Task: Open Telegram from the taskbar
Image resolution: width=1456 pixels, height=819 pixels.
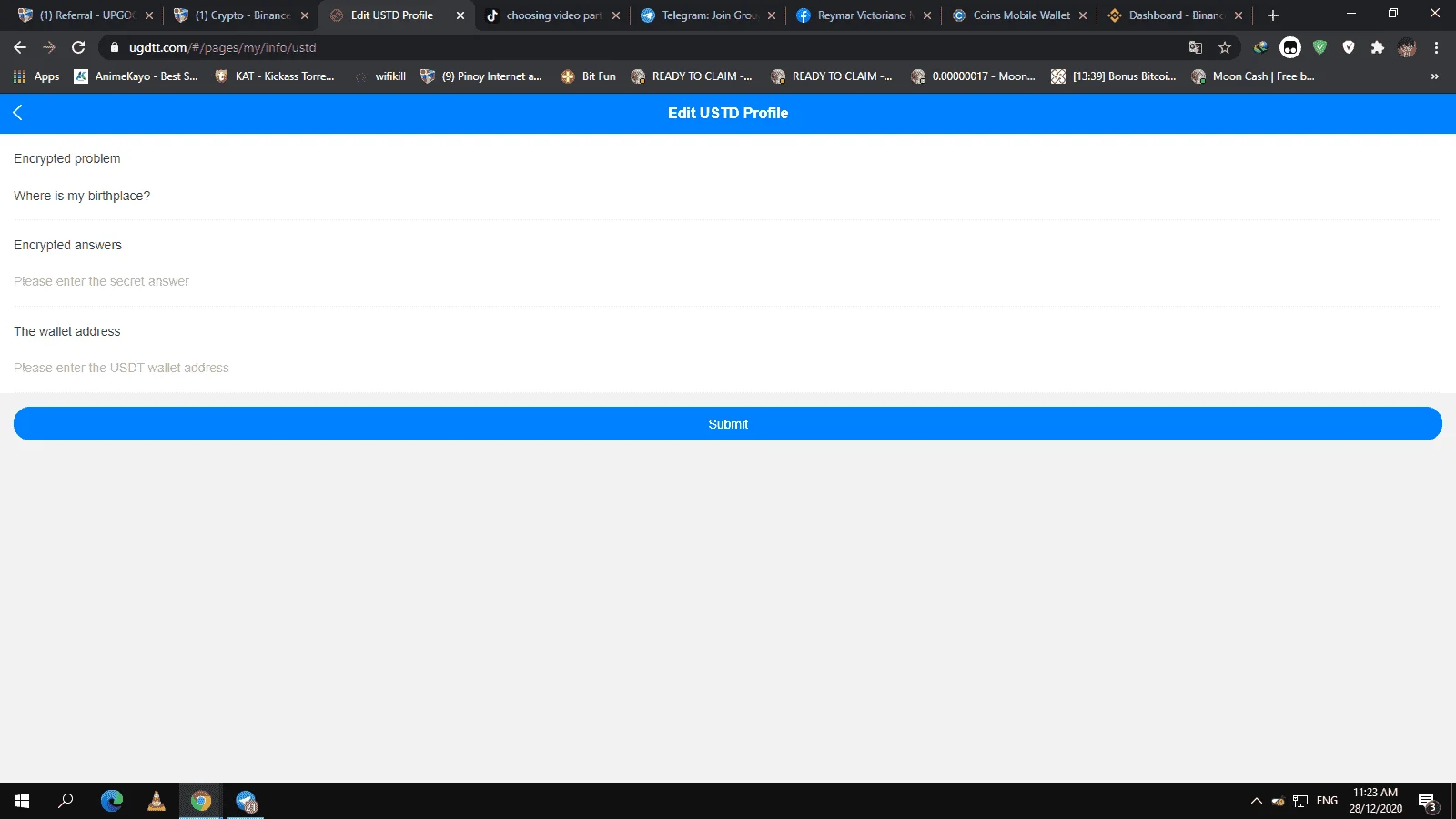Action: [247, 801]
